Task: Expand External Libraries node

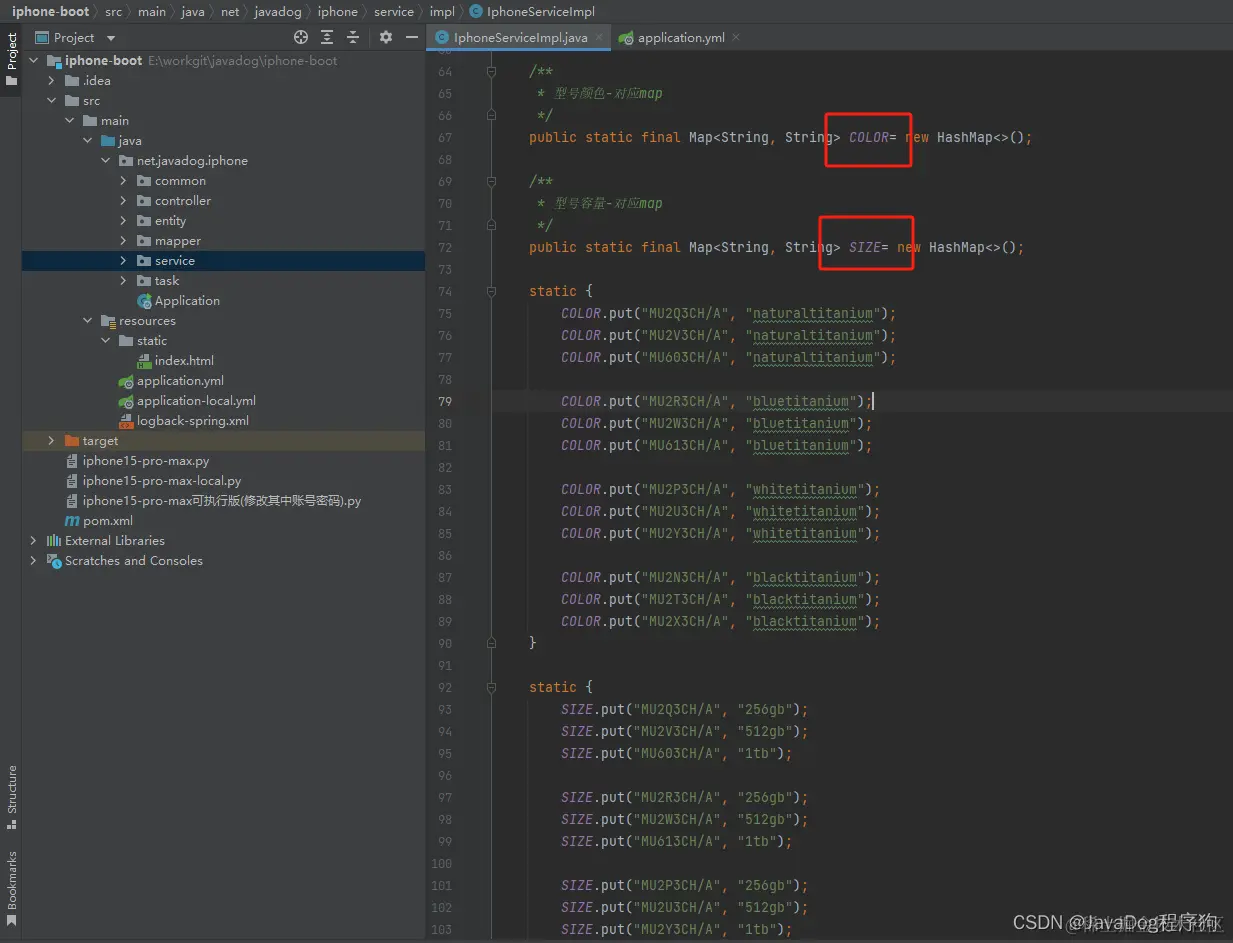Action: tap(34, 541)
